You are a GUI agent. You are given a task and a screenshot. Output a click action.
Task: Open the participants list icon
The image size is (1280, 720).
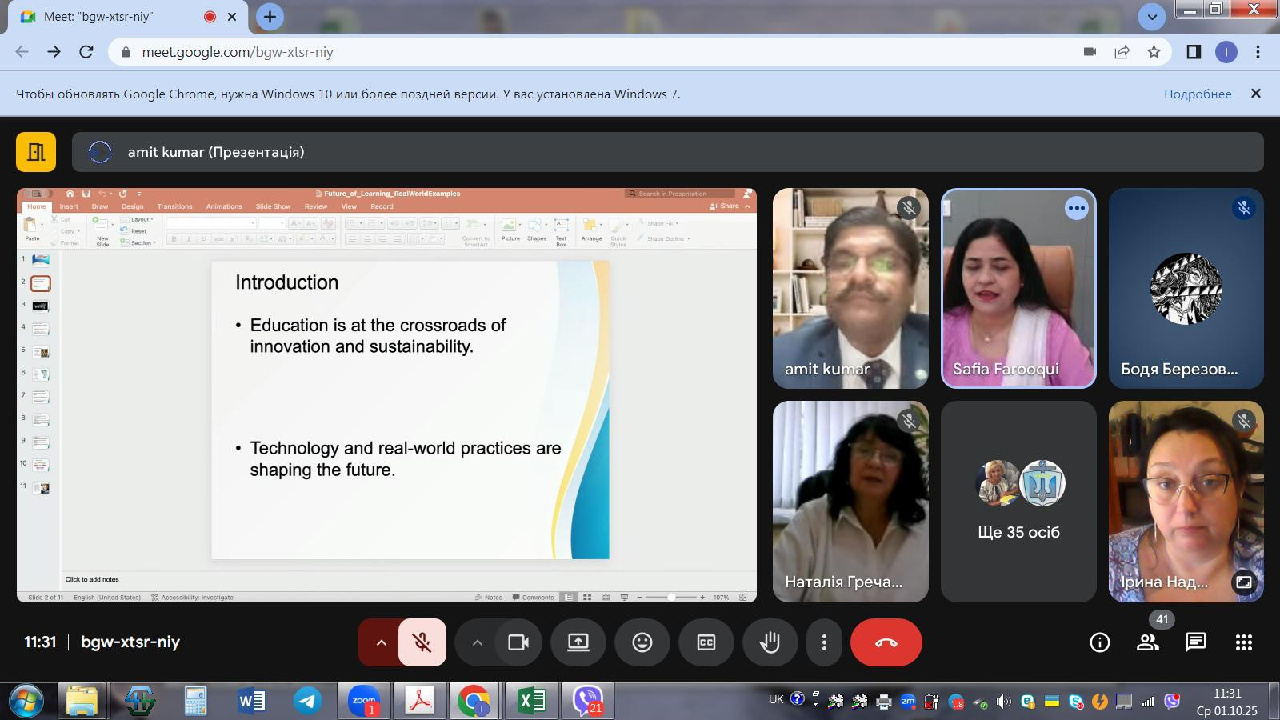(x=1148, y=643)
